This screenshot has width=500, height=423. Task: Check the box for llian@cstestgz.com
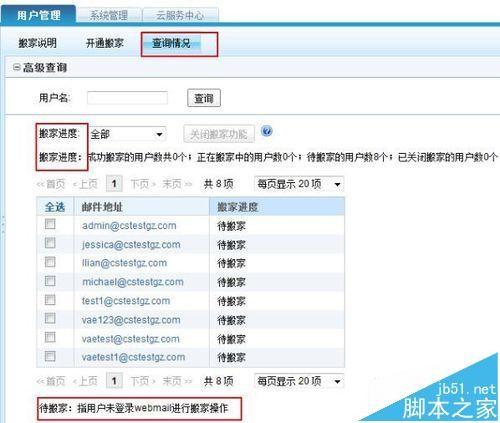coord(50,262)
